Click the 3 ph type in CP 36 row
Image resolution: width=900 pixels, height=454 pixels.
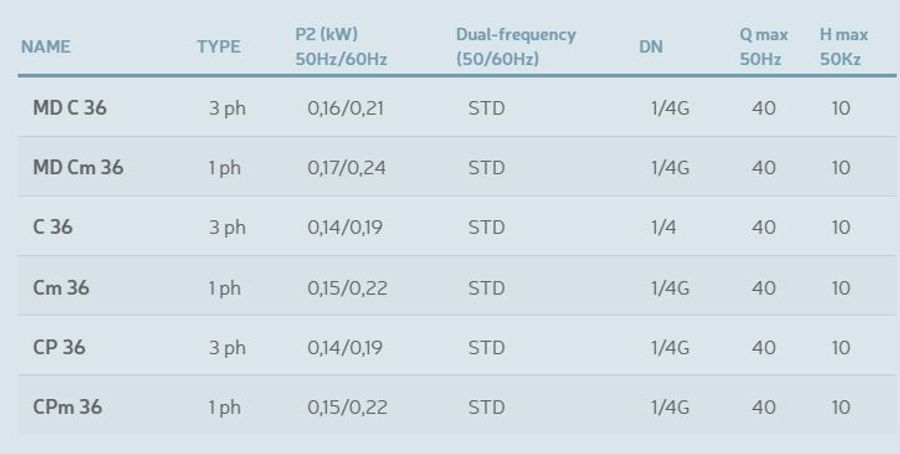coord(227,348)
